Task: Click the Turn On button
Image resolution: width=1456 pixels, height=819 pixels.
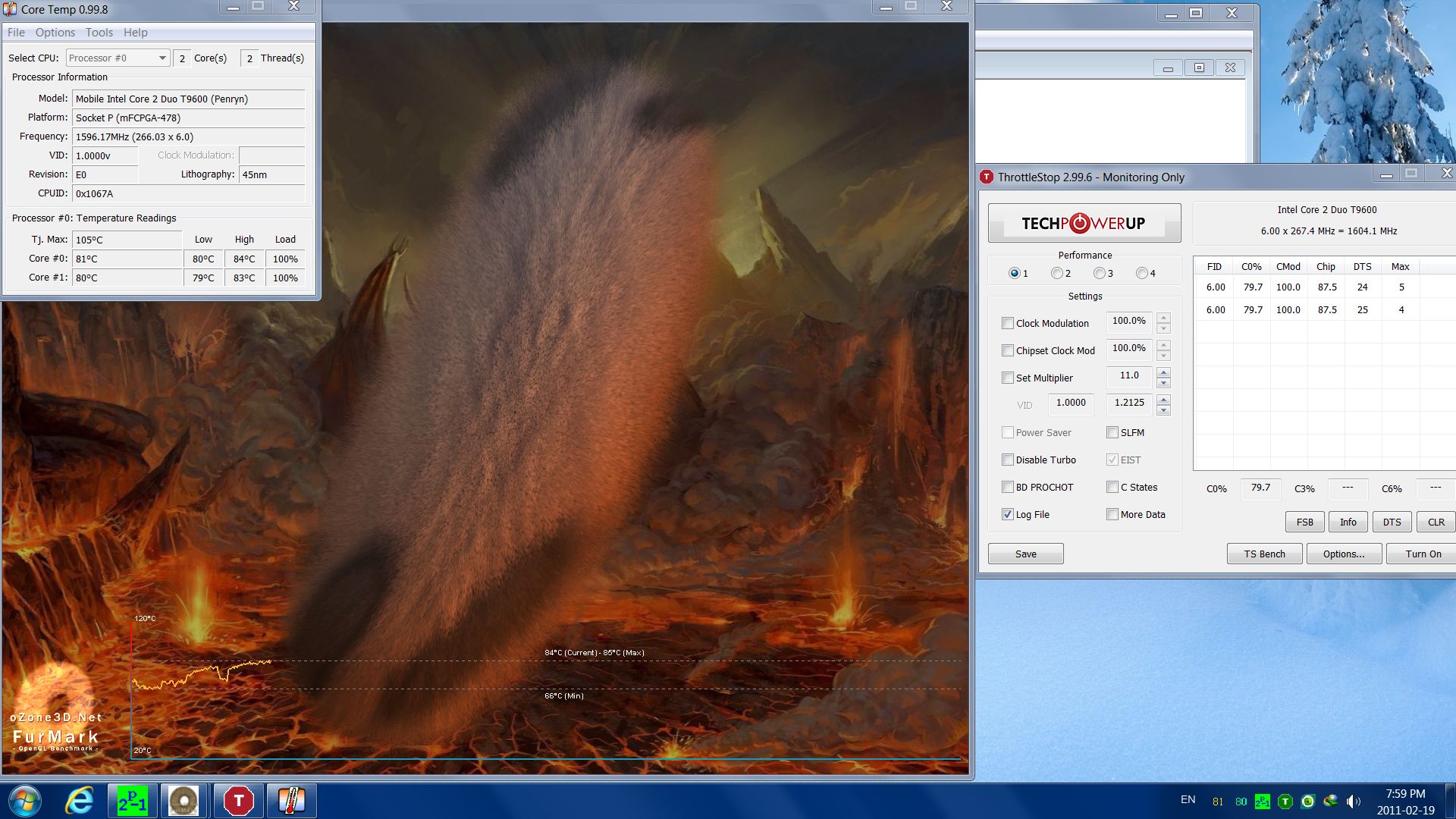Action: click(x=1423, y=554)
